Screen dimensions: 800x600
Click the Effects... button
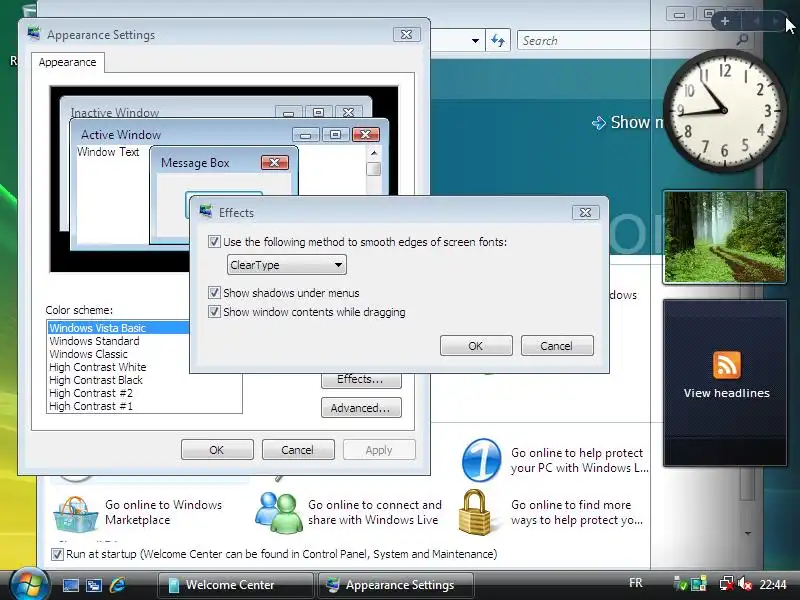(x=361, y=380)
